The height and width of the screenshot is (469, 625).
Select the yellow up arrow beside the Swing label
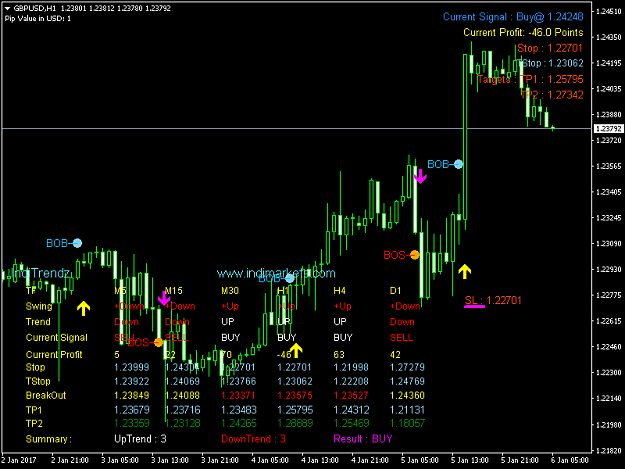[83, 308]
